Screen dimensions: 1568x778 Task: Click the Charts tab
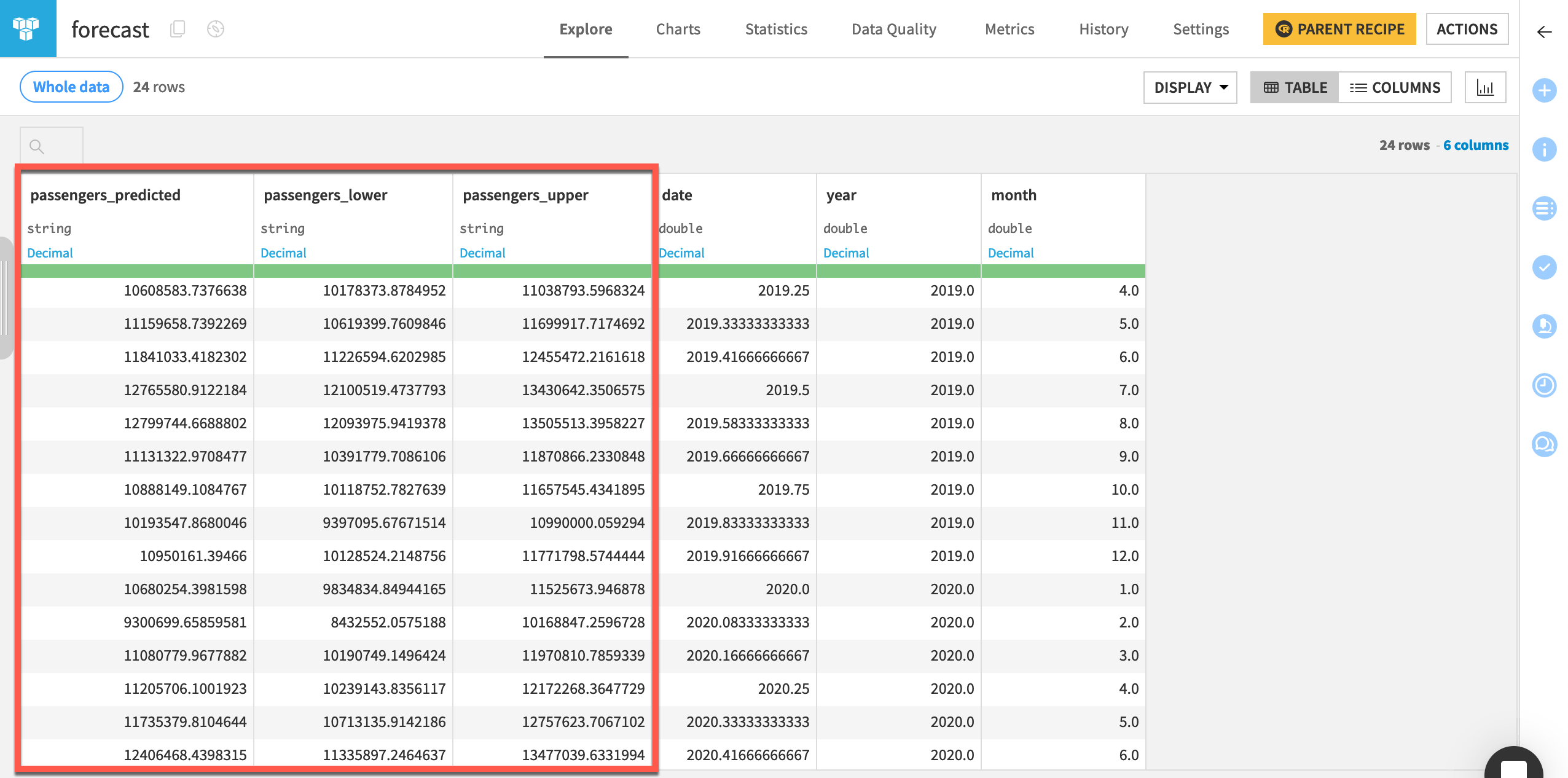pyautogui.click(x=678, y=28)
